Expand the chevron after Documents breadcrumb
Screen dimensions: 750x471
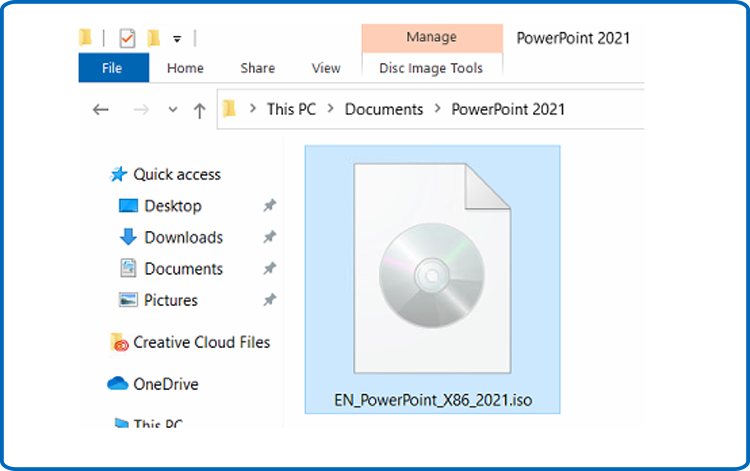tap(437, 109)
